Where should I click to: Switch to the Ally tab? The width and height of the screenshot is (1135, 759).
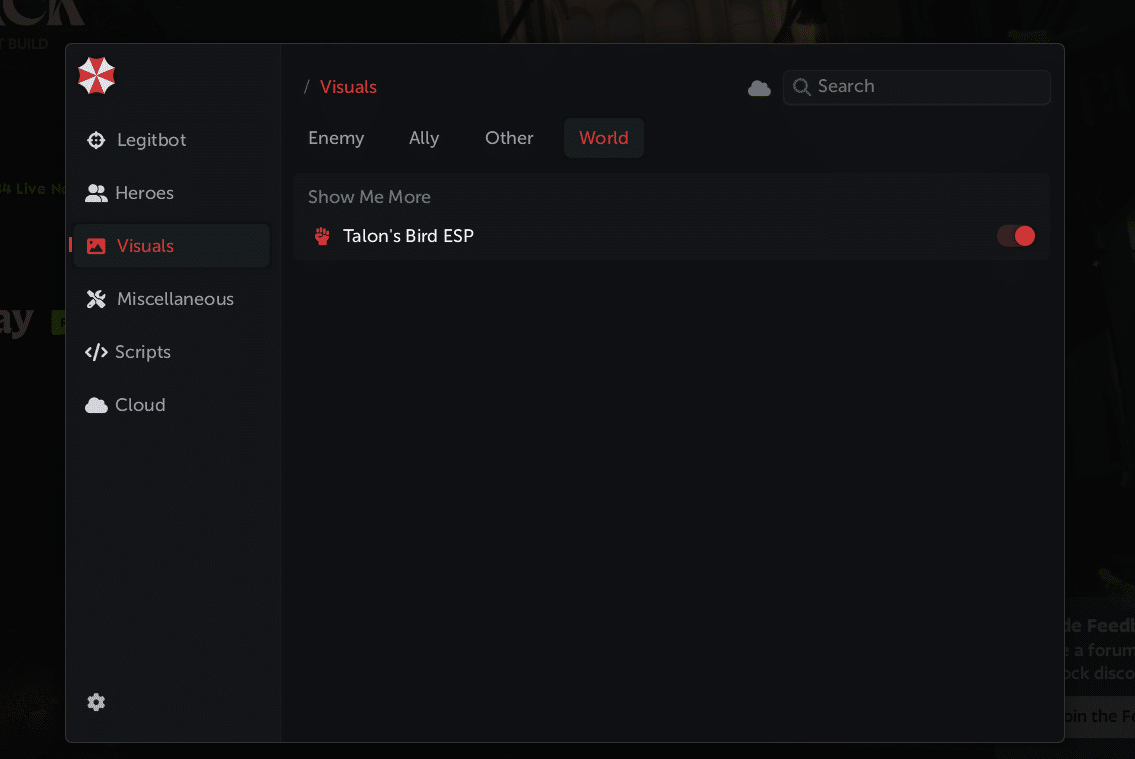pos(424,138)
